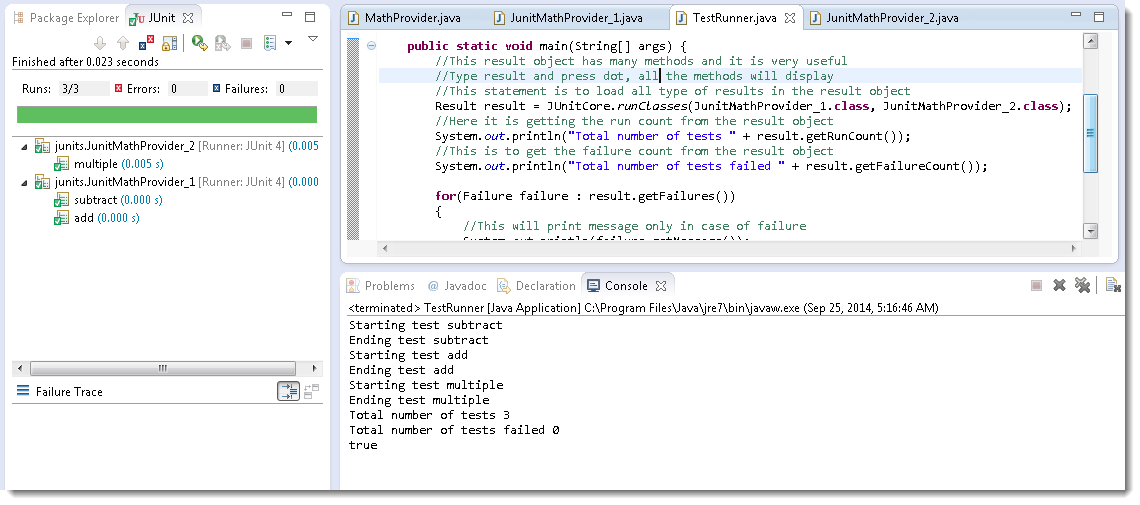Click editor horizontal scrollbar right arrow
This screenshot has height=505, width=1140.
click(1075, 248)
